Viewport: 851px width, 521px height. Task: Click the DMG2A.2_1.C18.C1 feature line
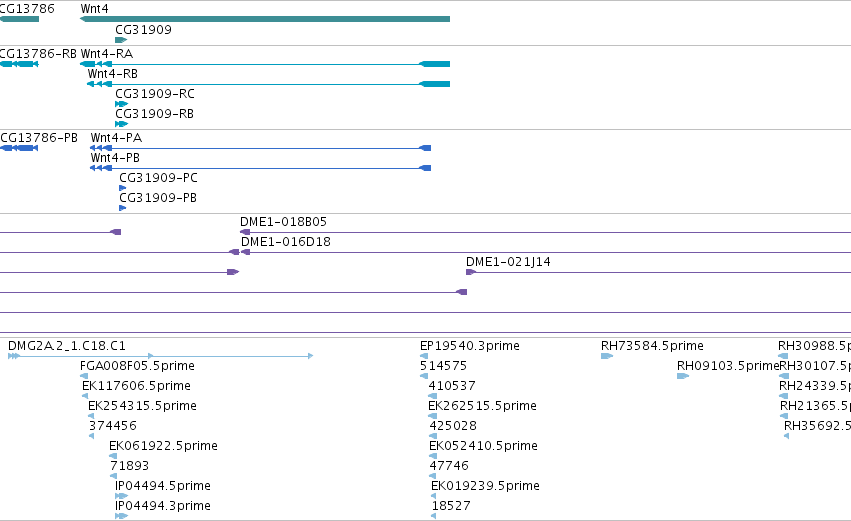(x=161, y=356)
